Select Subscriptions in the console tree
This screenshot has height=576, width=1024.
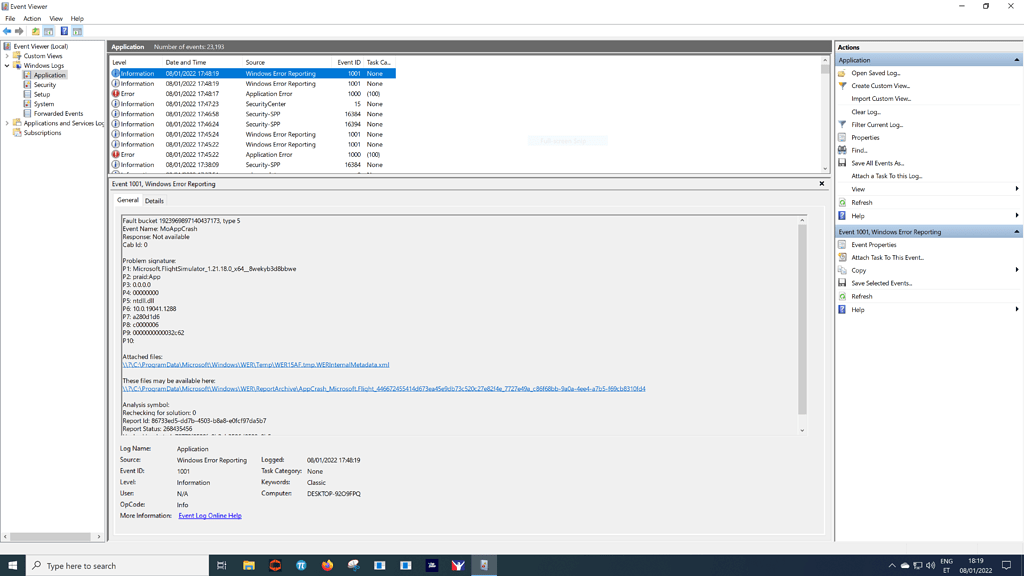tap(42, 133)
